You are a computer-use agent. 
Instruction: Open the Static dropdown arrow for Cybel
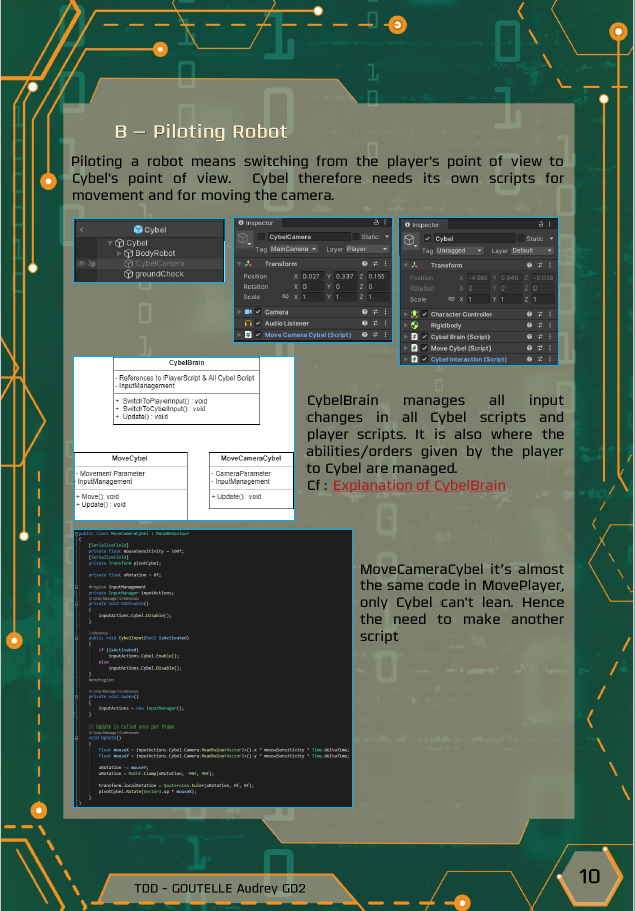551,238
